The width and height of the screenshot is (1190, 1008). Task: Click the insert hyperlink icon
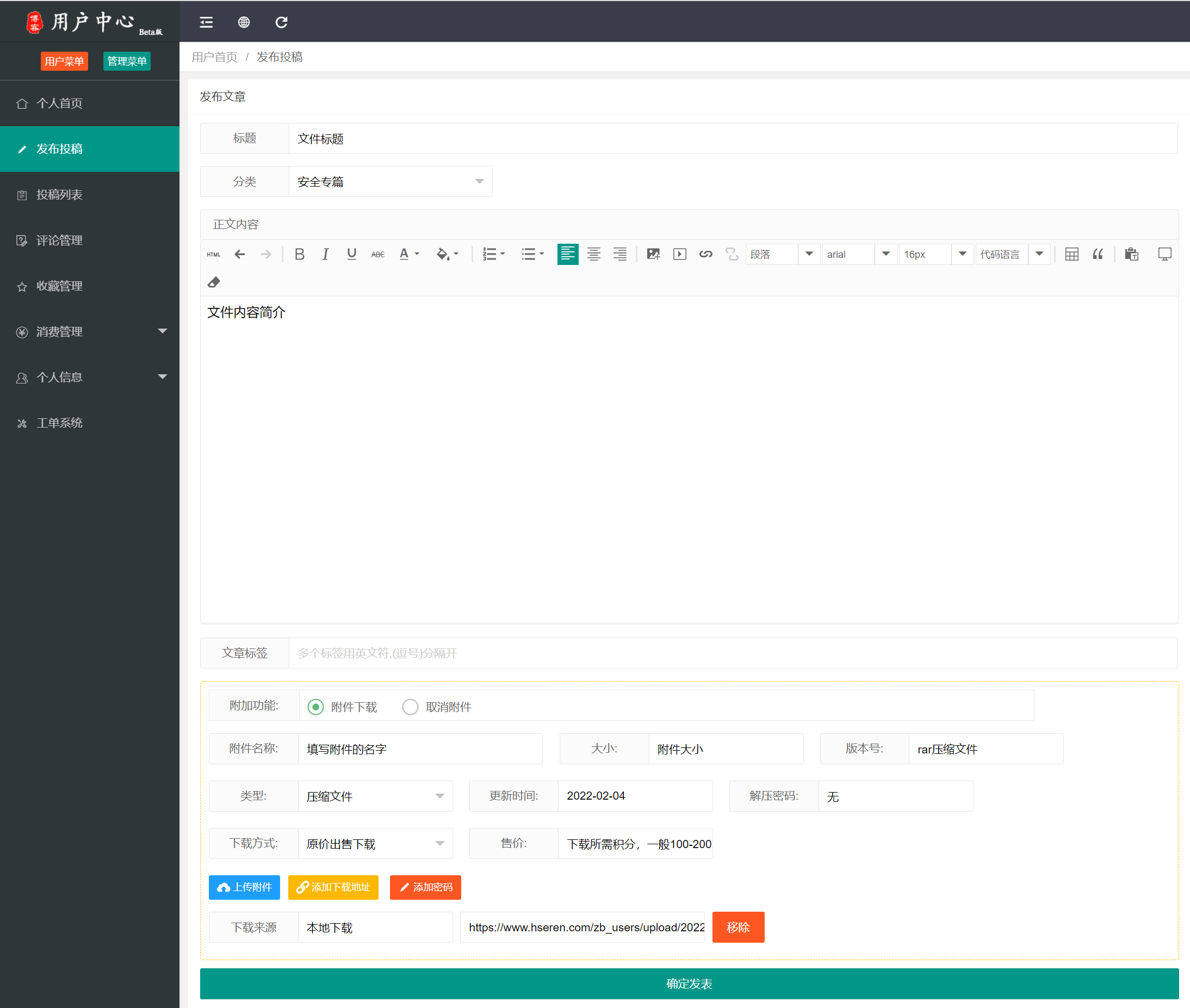705,254
